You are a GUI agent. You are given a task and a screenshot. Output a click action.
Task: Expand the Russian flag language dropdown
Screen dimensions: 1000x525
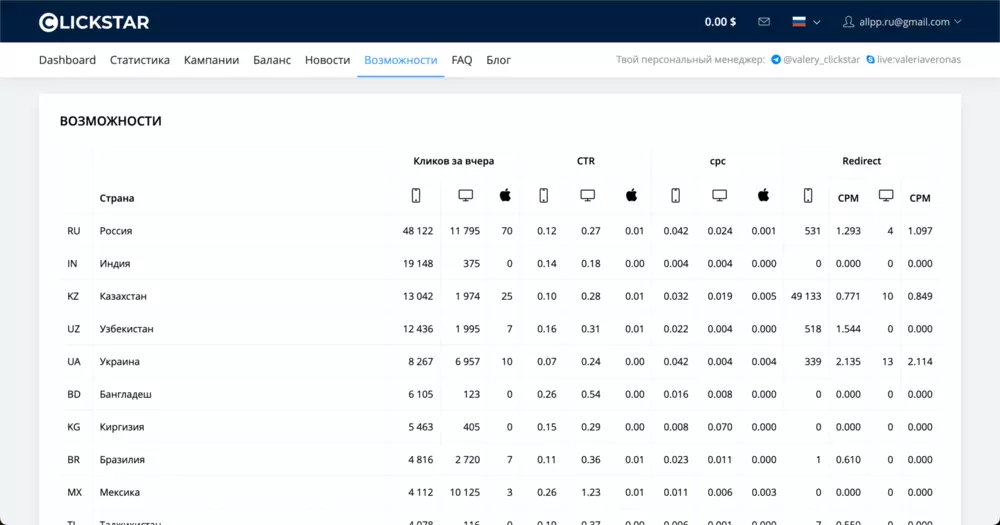(x=806, y=22)
